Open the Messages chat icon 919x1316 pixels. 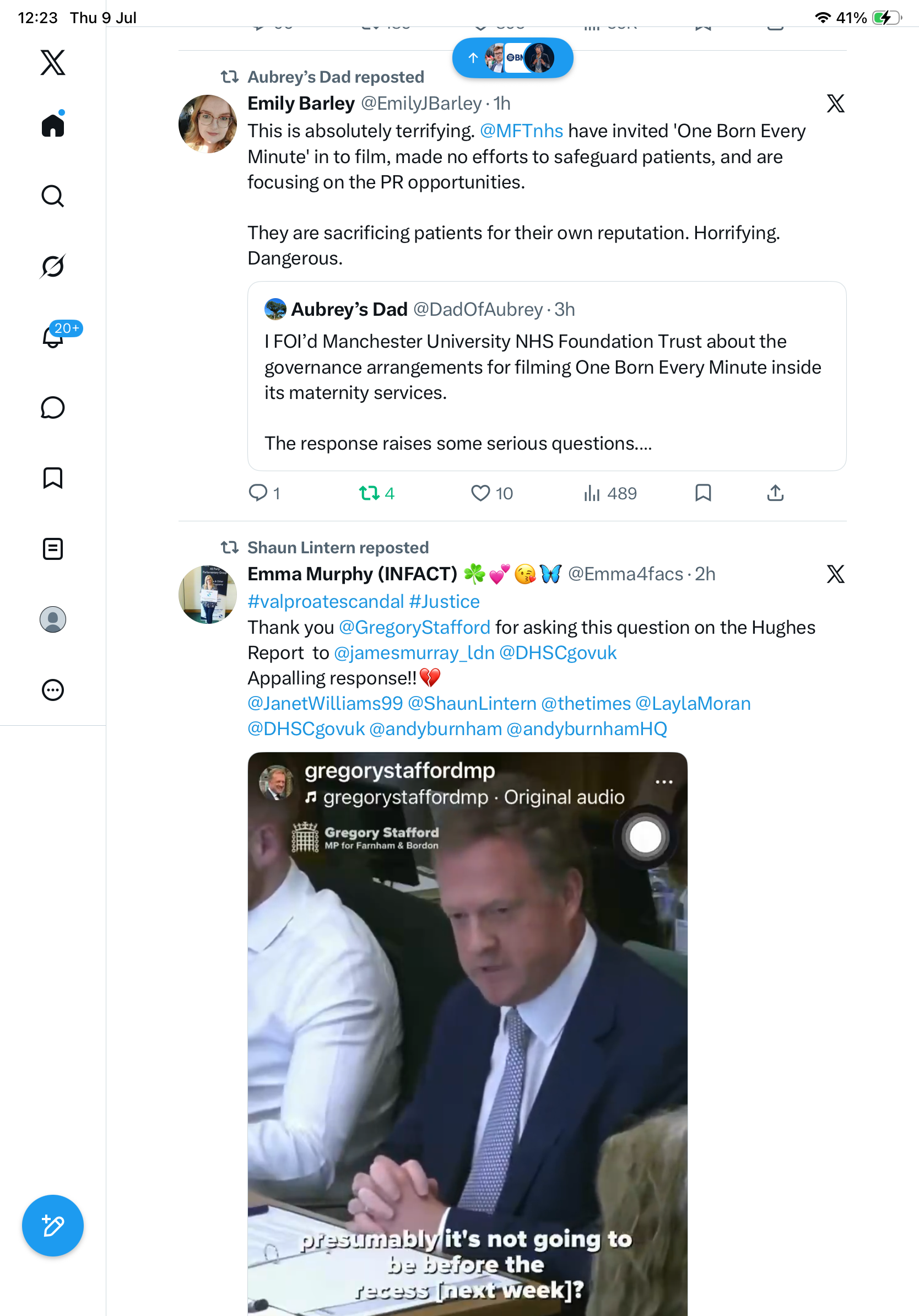pyautogui.click(x=53, y=407)
